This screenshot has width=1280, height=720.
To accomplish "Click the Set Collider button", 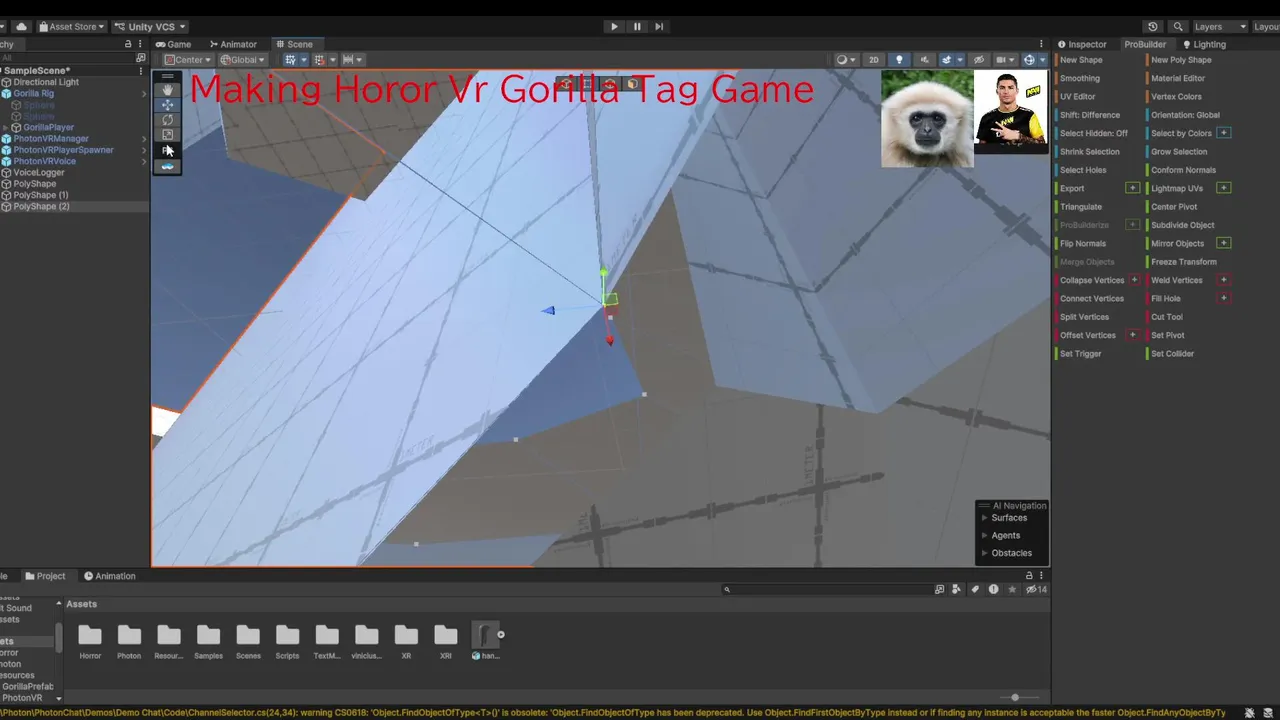I will tap(1172, 354).
